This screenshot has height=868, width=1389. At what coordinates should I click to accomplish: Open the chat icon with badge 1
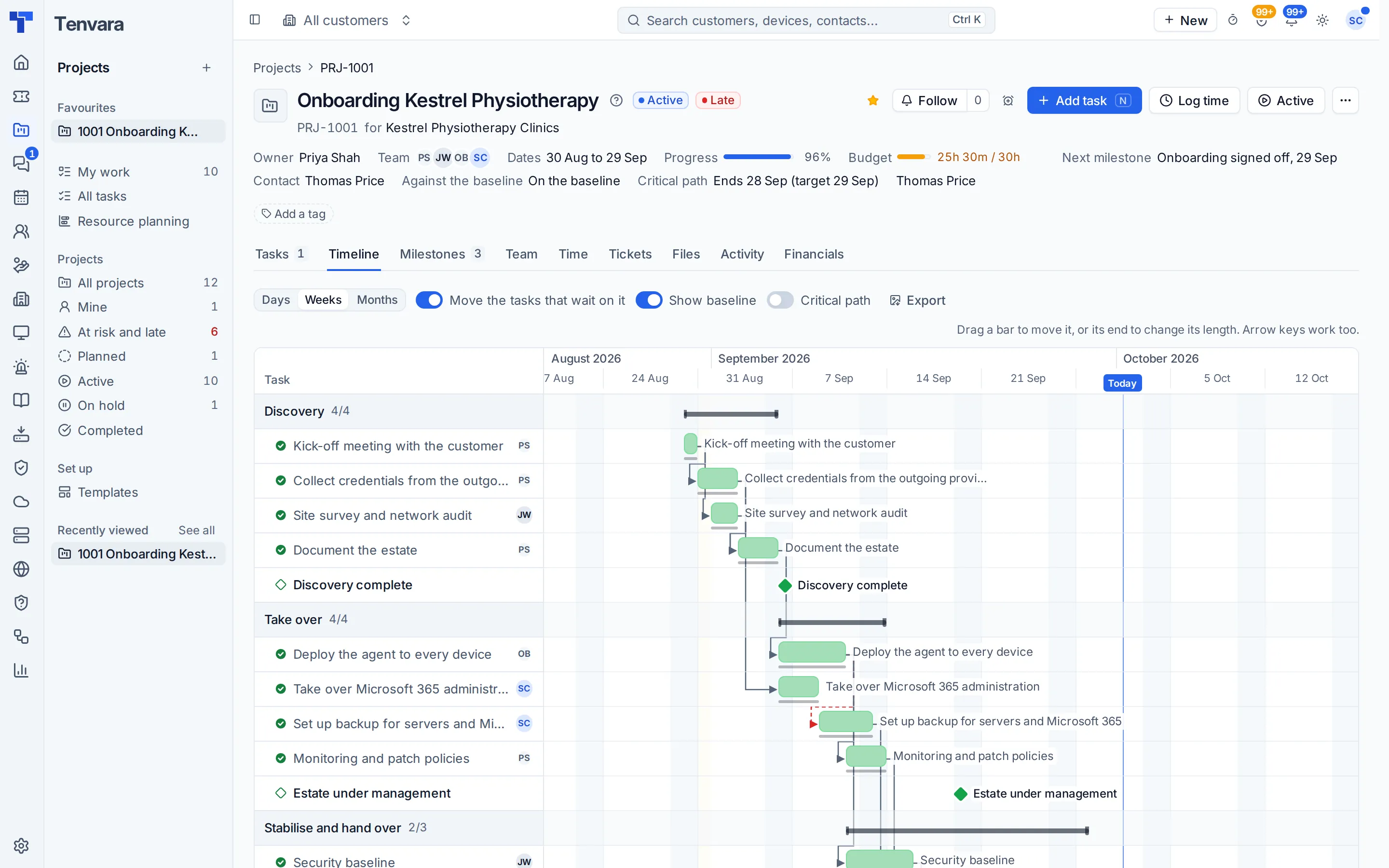point(21,163)
